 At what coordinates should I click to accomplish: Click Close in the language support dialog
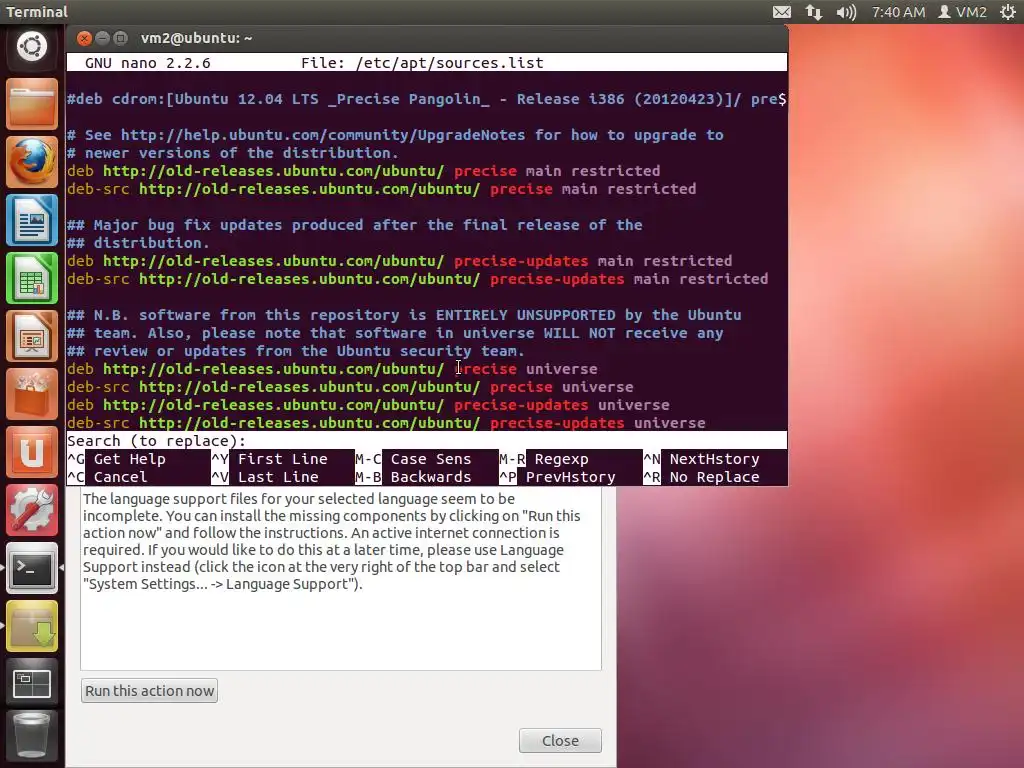tap(560, 741)
